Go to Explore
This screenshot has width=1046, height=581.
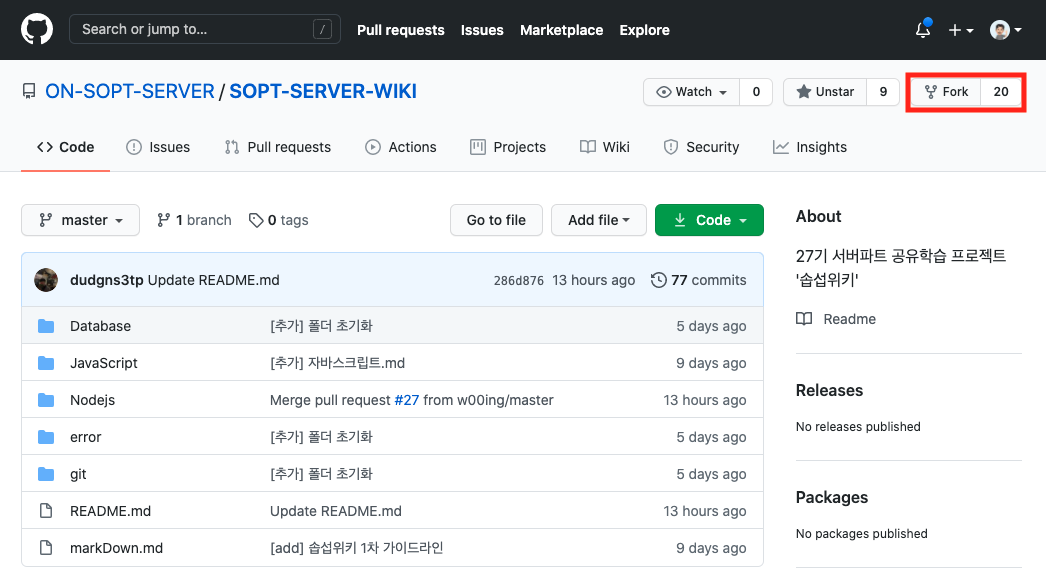coord(644,30)
